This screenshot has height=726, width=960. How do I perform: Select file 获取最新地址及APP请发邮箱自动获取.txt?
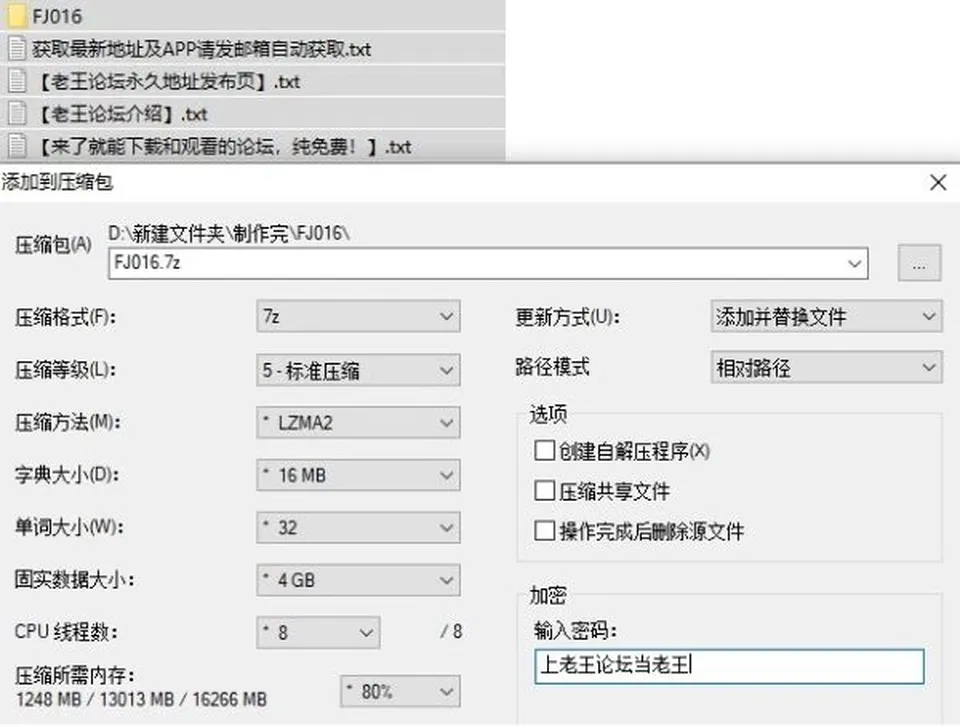pos(201,48)
